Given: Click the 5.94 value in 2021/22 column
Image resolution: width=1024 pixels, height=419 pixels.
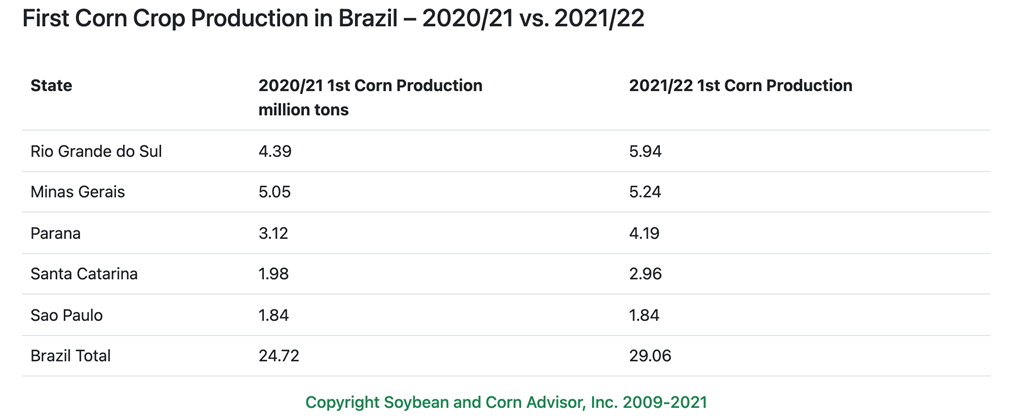Looking at the screenshot, I should coord(645,151).
